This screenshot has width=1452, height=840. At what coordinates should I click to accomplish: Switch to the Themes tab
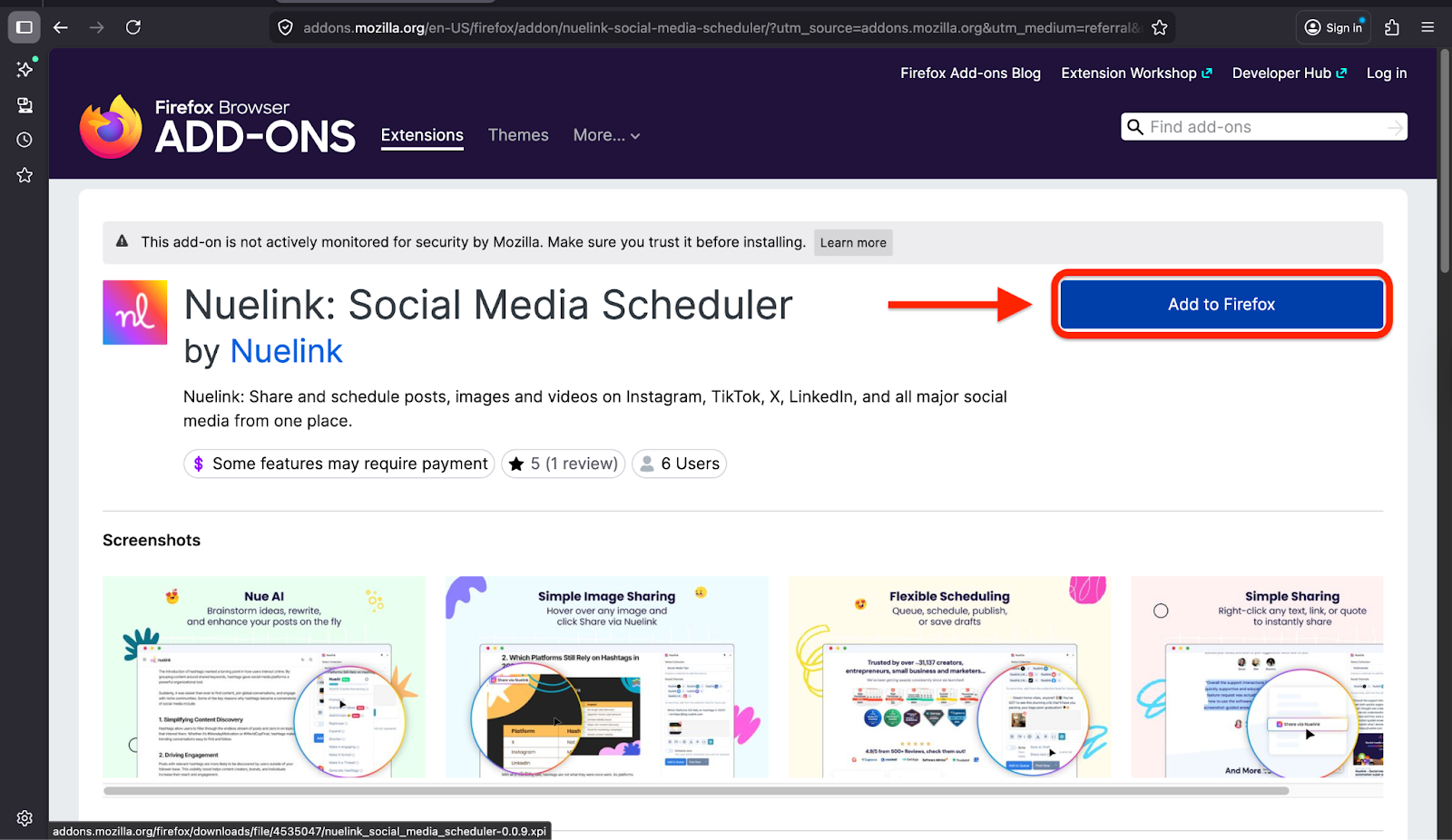coord(518,135)
